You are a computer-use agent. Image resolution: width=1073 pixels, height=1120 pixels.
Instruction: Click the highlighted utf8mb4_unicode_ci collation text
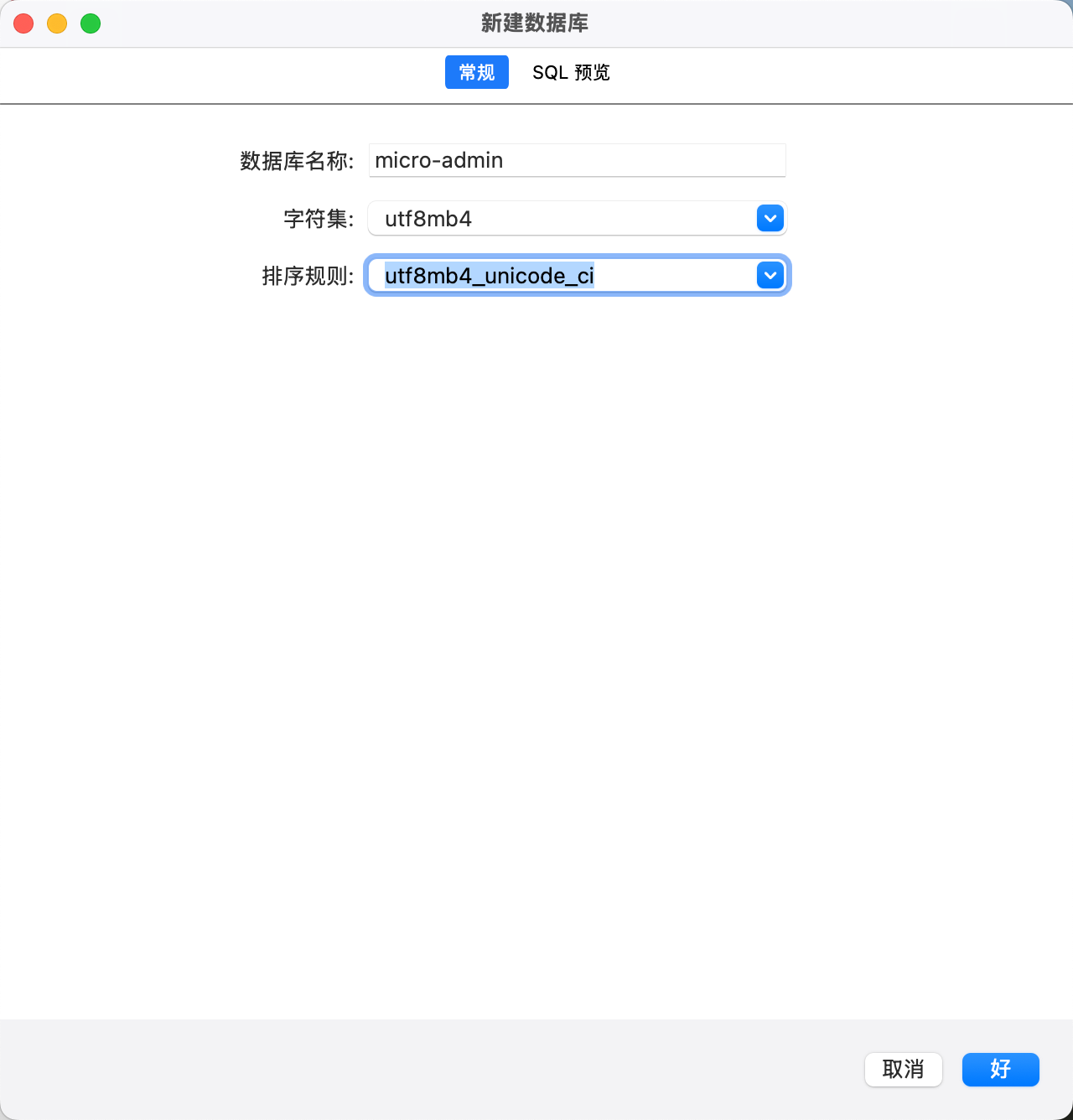click(x=490, y=276)
